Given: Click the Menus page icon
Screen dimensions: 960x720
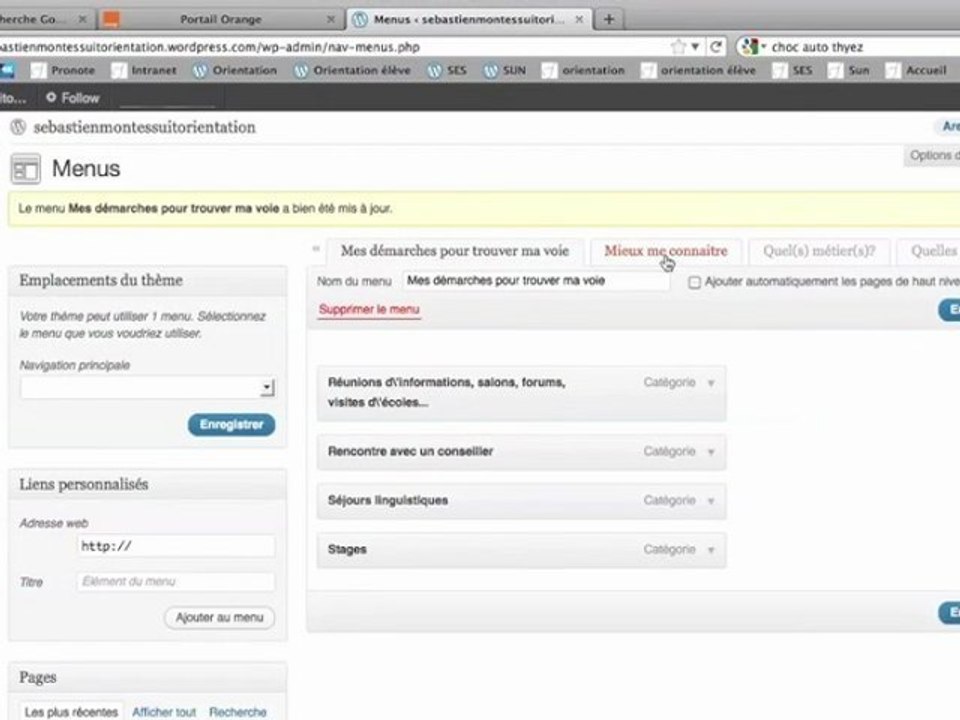Looking at the screenshot, I should pyautogui.click(x=26, y=170).
